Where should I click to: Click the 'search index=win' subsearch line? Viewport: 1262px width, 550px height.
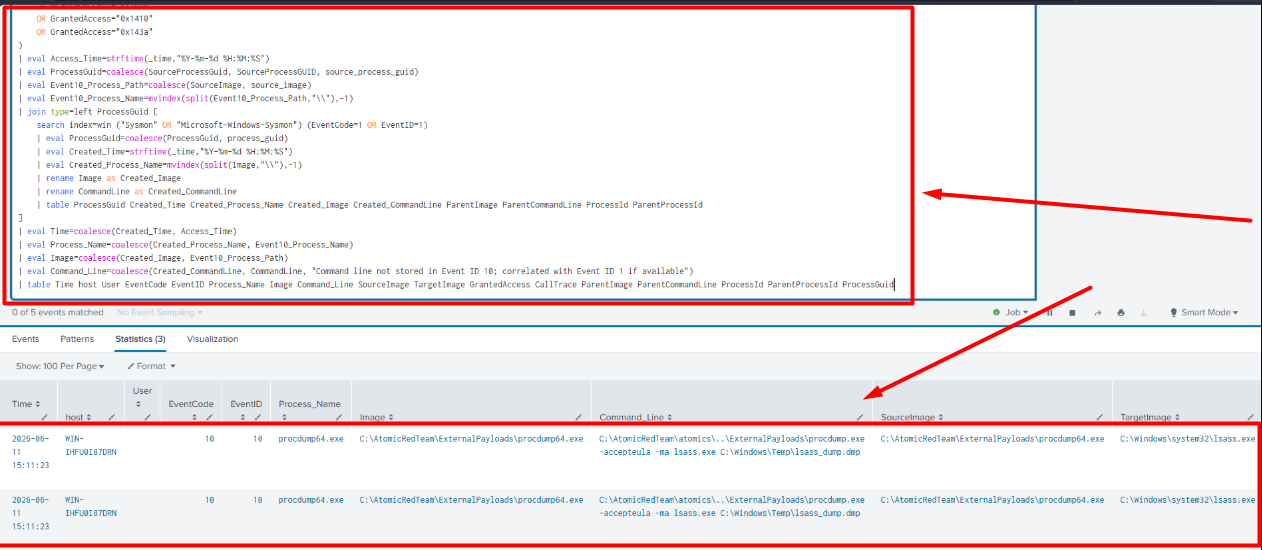pyautogui.click(x=231, y=125)
